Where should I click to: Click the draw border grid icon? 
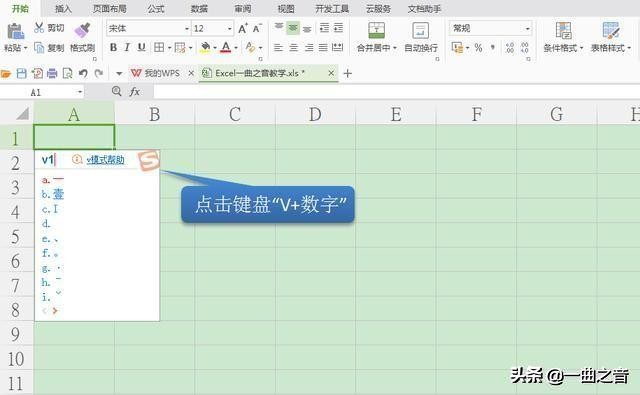180,48
